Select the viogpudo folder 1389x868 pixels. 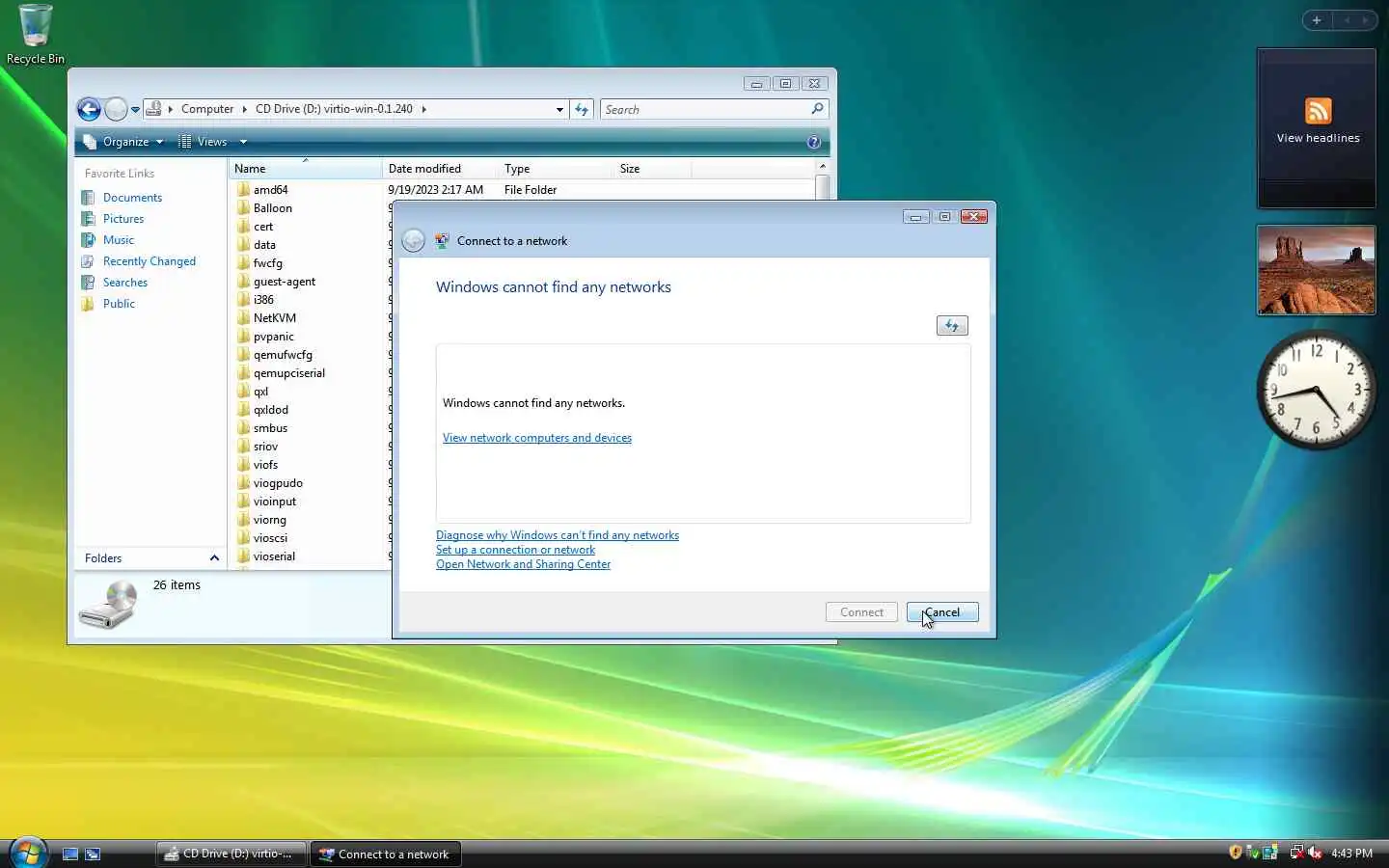278,483
